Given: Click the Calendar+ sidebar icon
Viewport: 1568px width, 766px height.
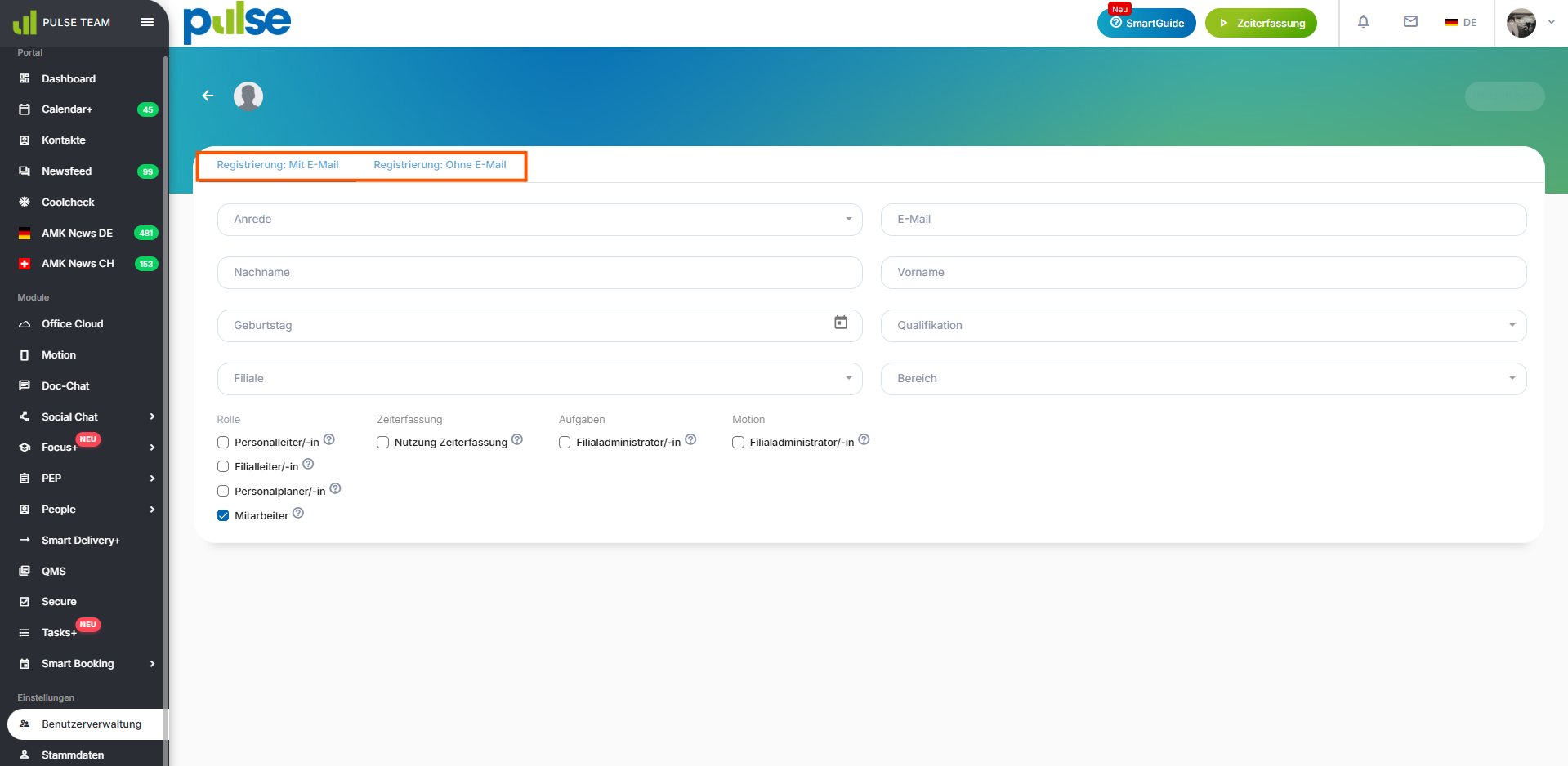Looking at the screenshot, I should pos(25,109).
